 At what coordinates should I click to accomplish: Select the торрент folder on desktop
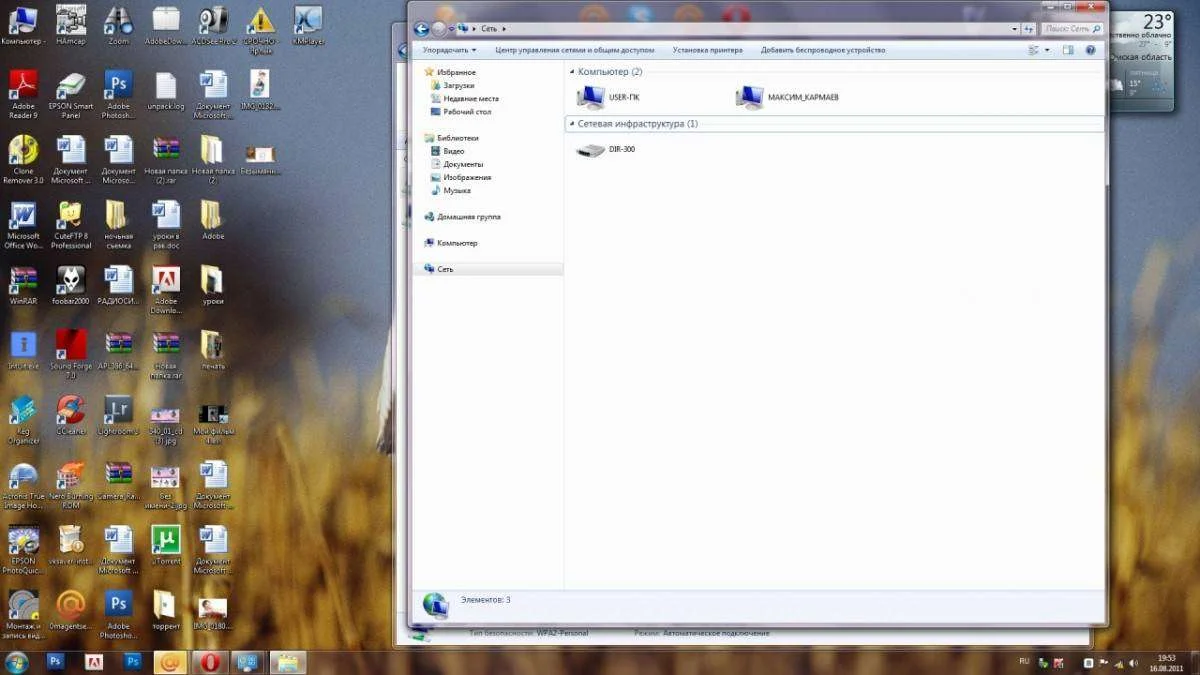[x=166, y=610]
